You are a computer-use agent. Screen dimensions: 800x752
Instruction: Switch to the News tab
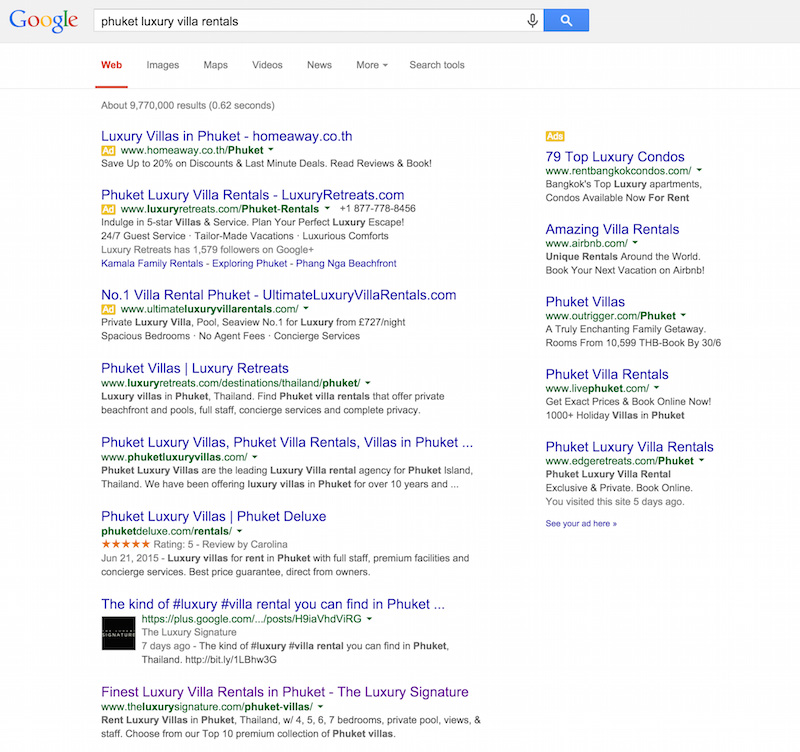tap(319, 65)
